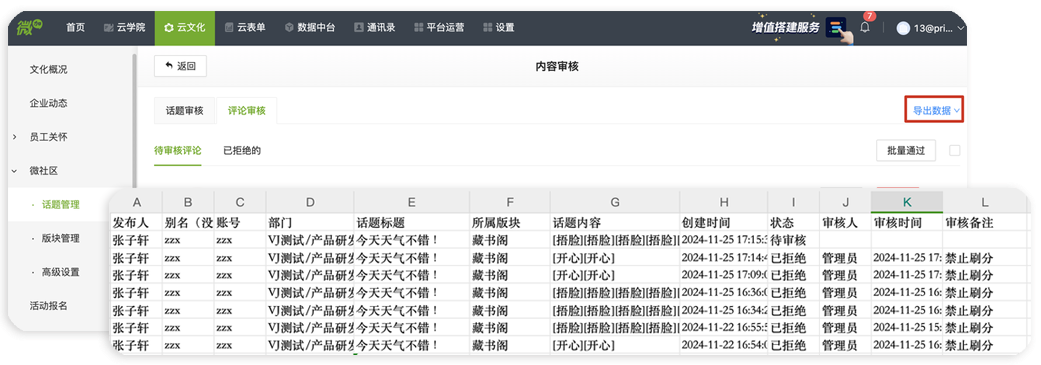Click the user avatar circle icon

903,28
